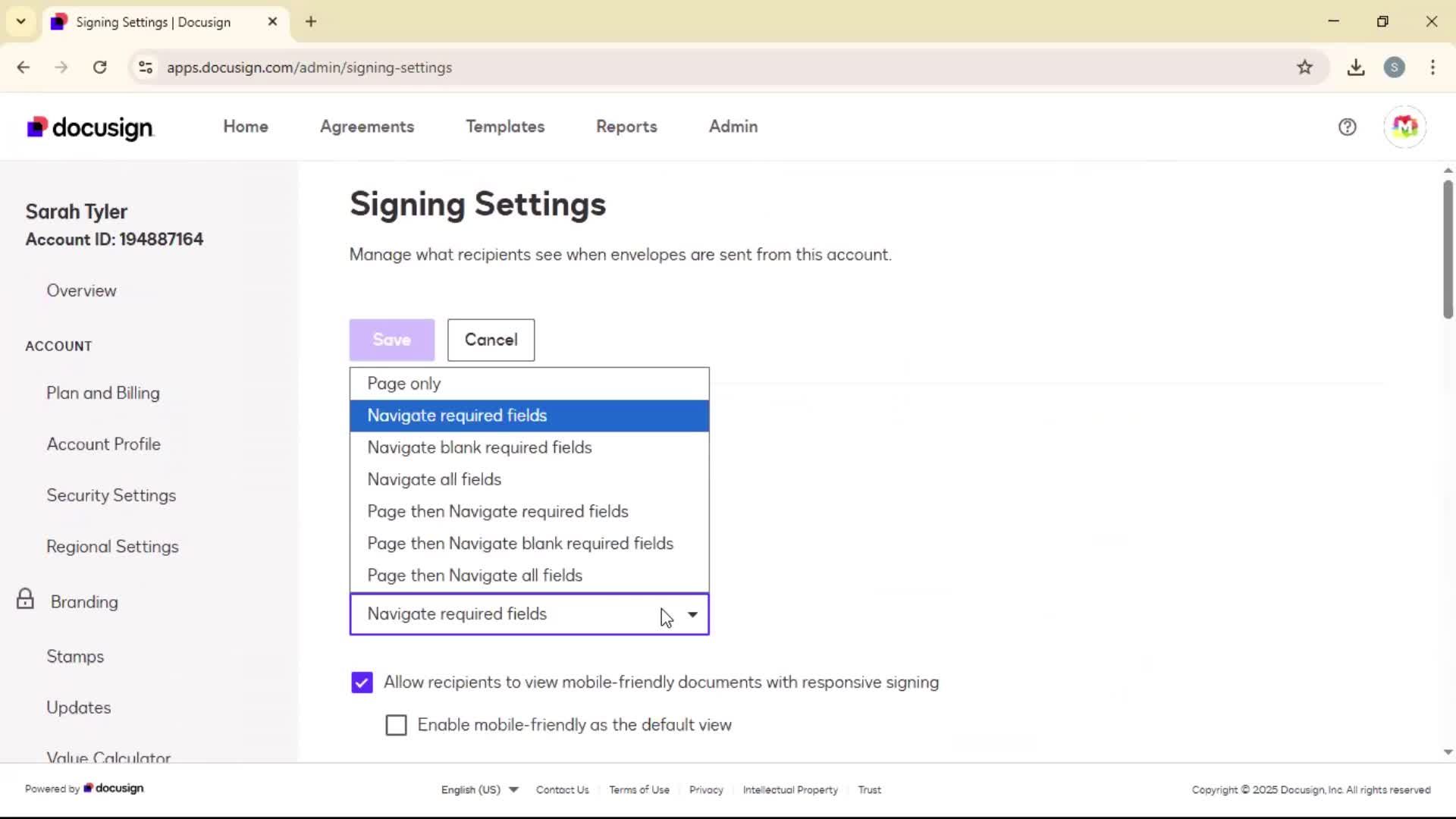The width and height of the screenshot is (1456, 819).
Task: Click the Save button
Action: [392, 340]
